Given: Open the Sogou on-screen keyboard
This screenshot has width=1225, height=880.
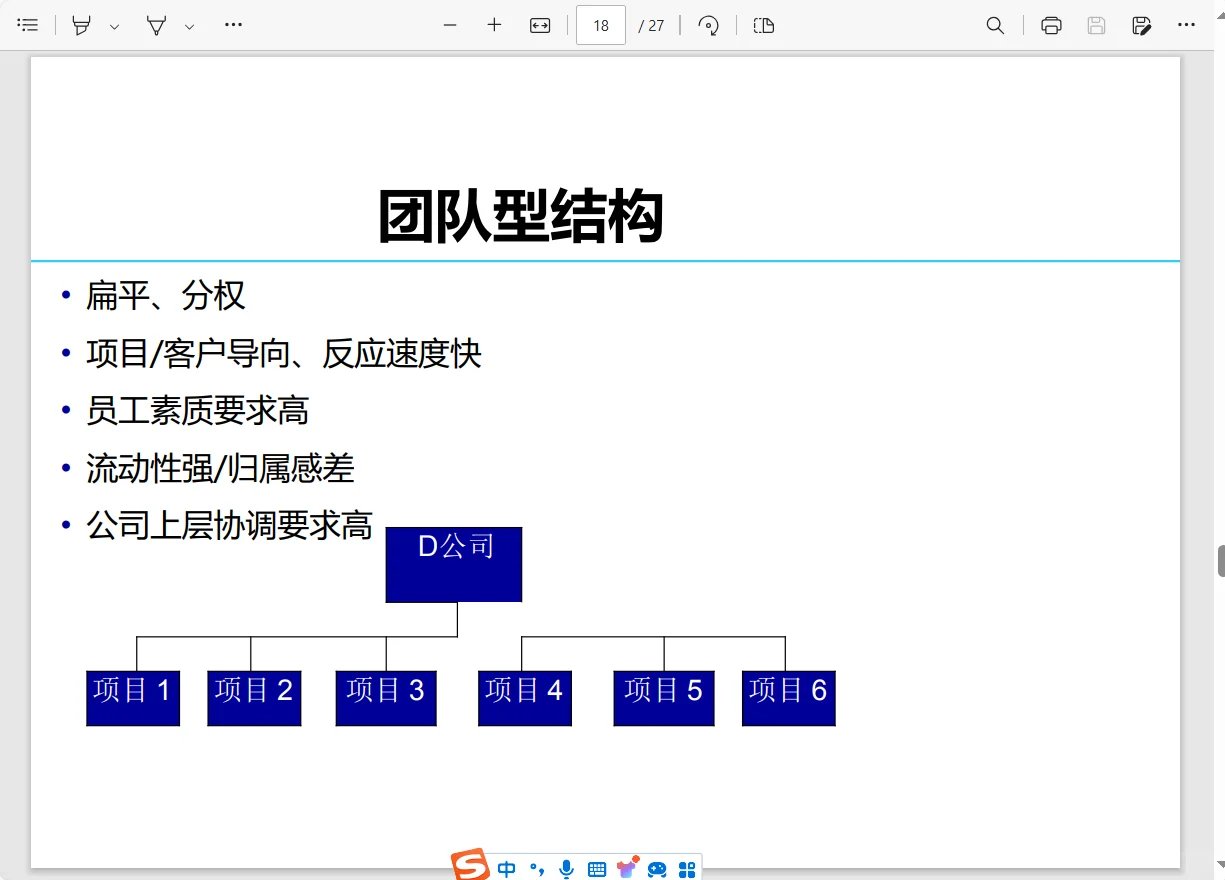Looking at the screenshot, I should 596,869.
